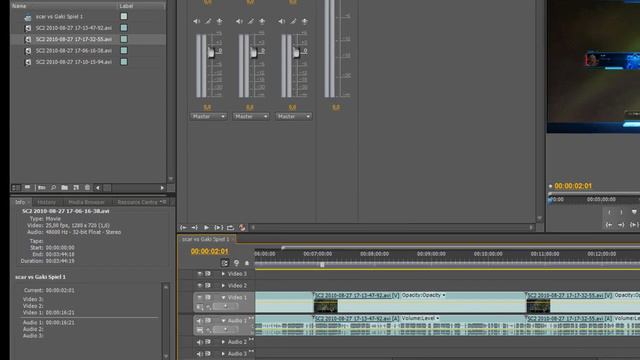Mute the first audio mixer channel

coord(196,21)
